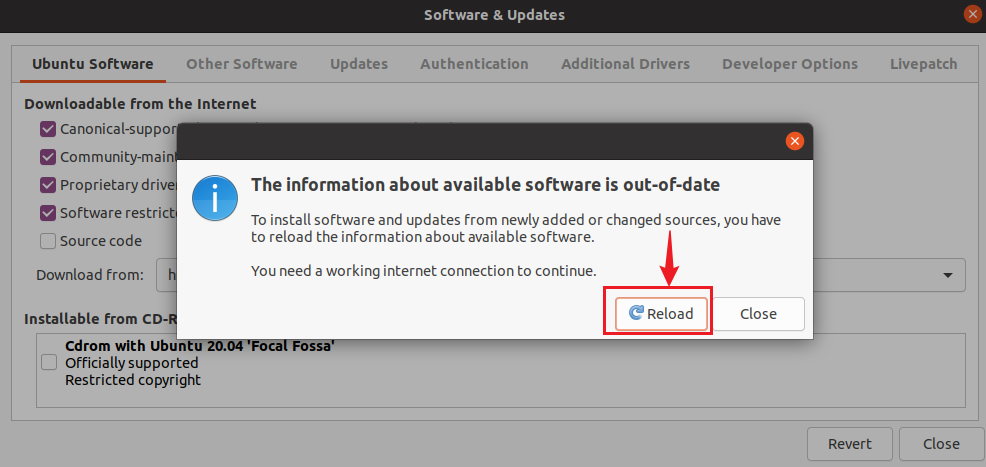The height and width of the screenshot is (467, 986).
Task: Enable the Source code checkbox
Action: [x=48, y=241]
